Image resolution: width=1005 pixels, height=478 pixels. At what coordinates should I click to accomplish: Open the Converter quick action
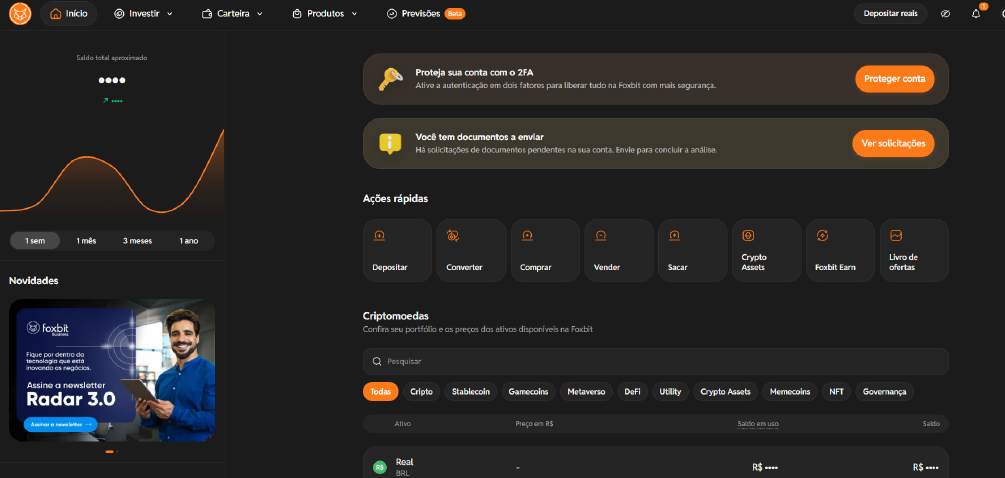471,251
